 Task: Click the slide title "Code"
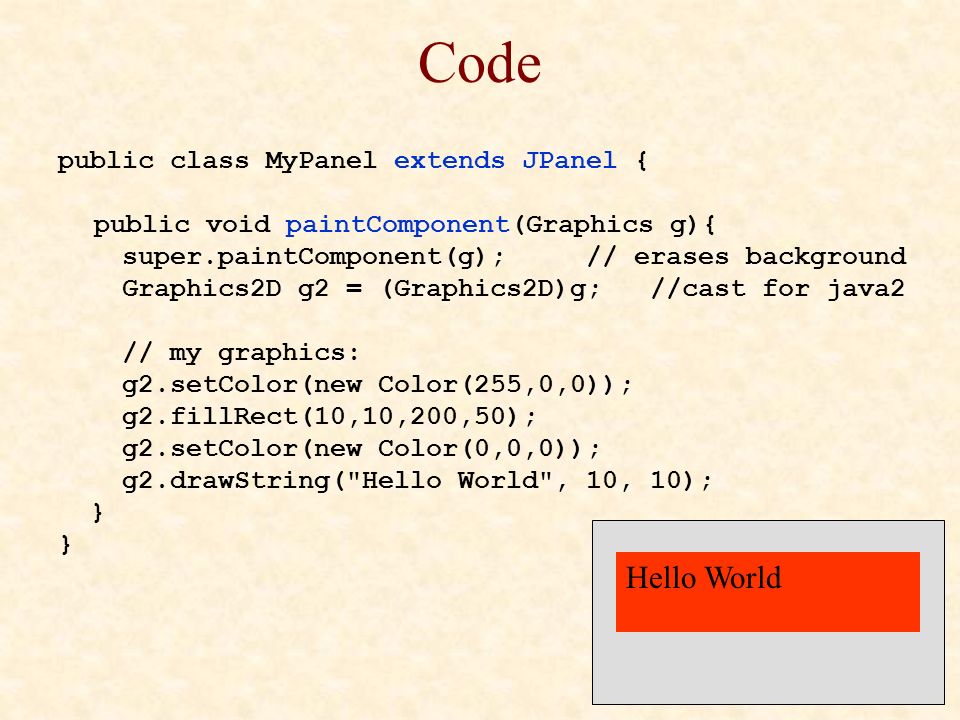pos(479,63)
